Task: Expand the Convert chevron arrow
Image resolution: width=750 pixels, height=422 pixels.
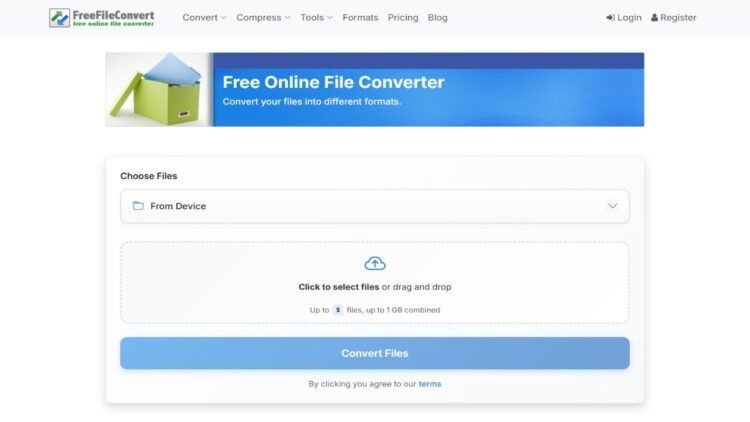Action: 223,18
